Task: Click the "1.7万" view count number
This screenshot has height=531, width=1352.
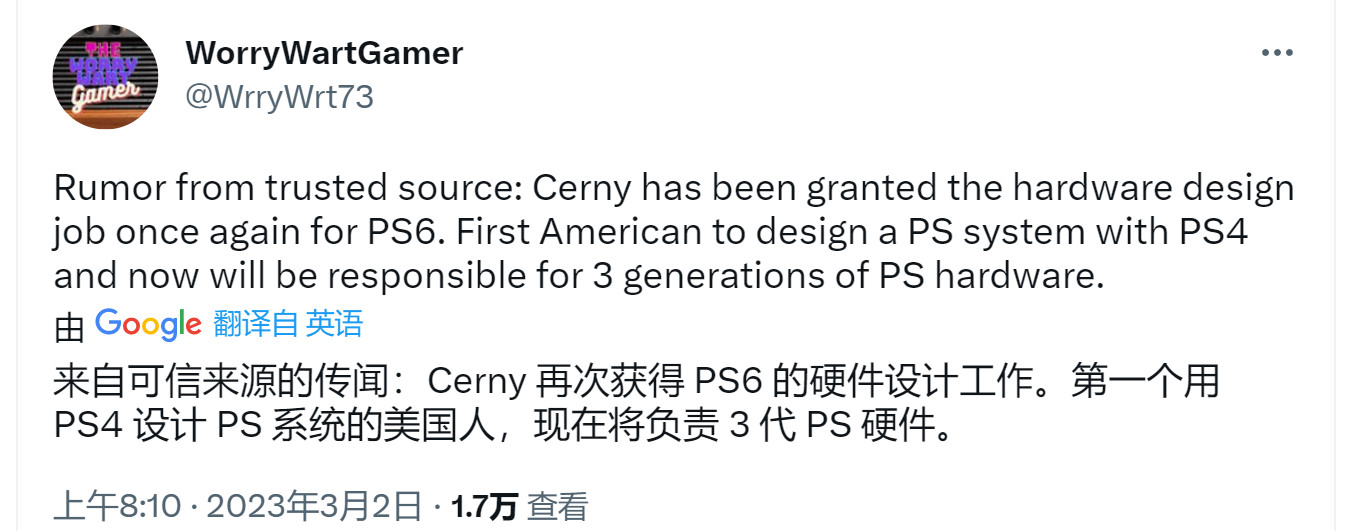Action: point(484,507)
